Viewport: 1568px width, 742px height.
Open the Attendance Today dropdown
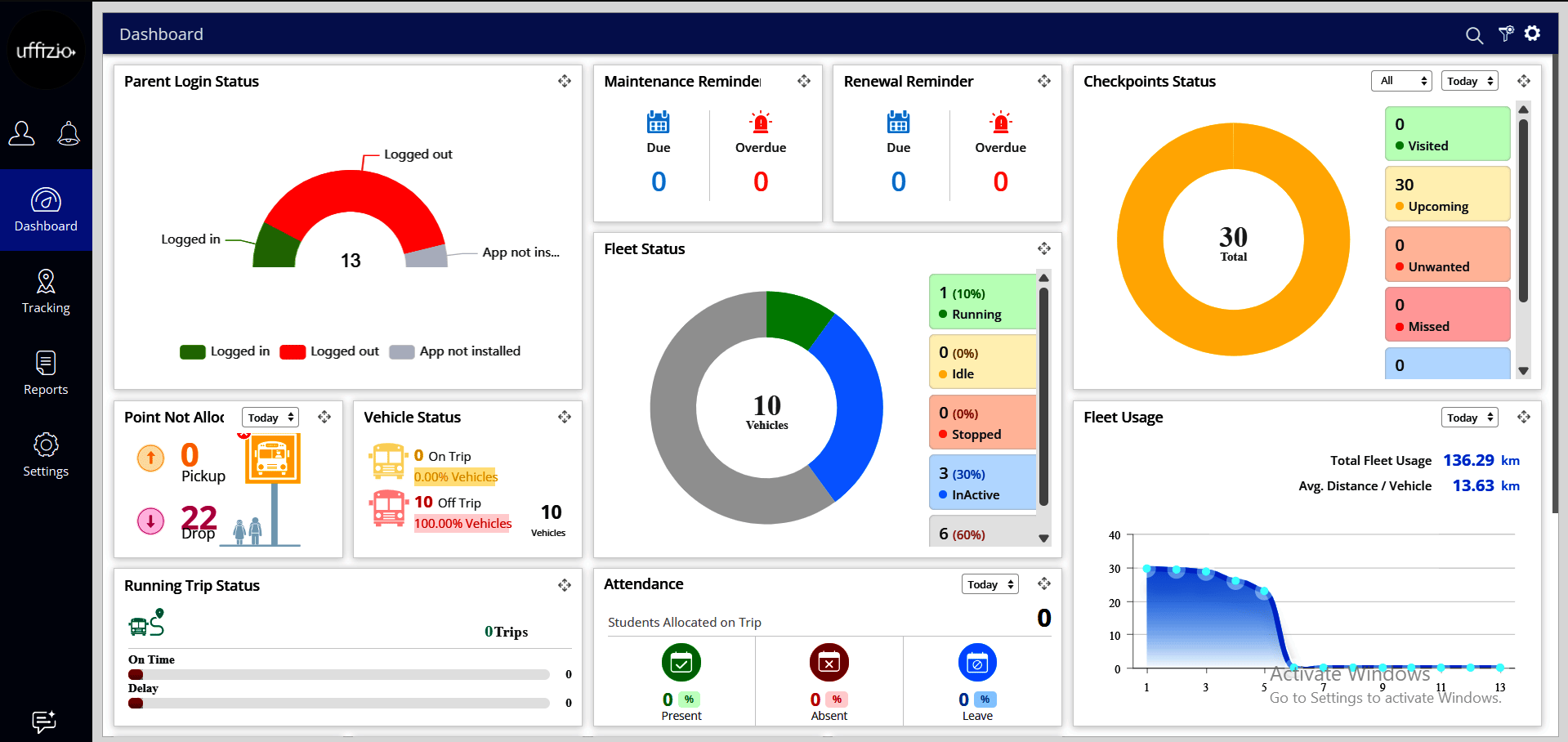pyautogui.click(x=989, y=584)
